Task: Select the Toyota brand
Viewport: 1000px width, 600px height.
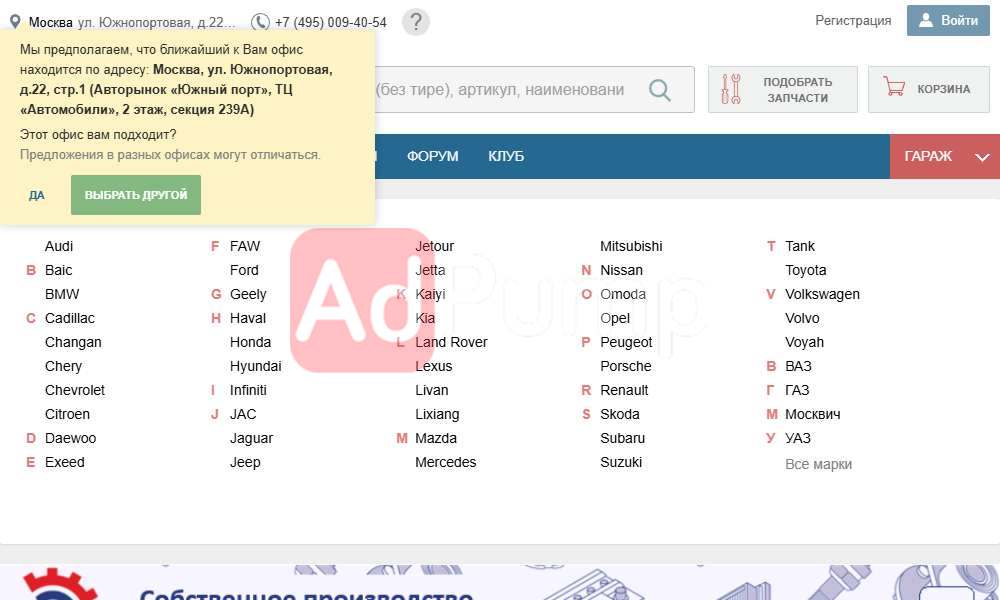Action: tap(805, 270)
